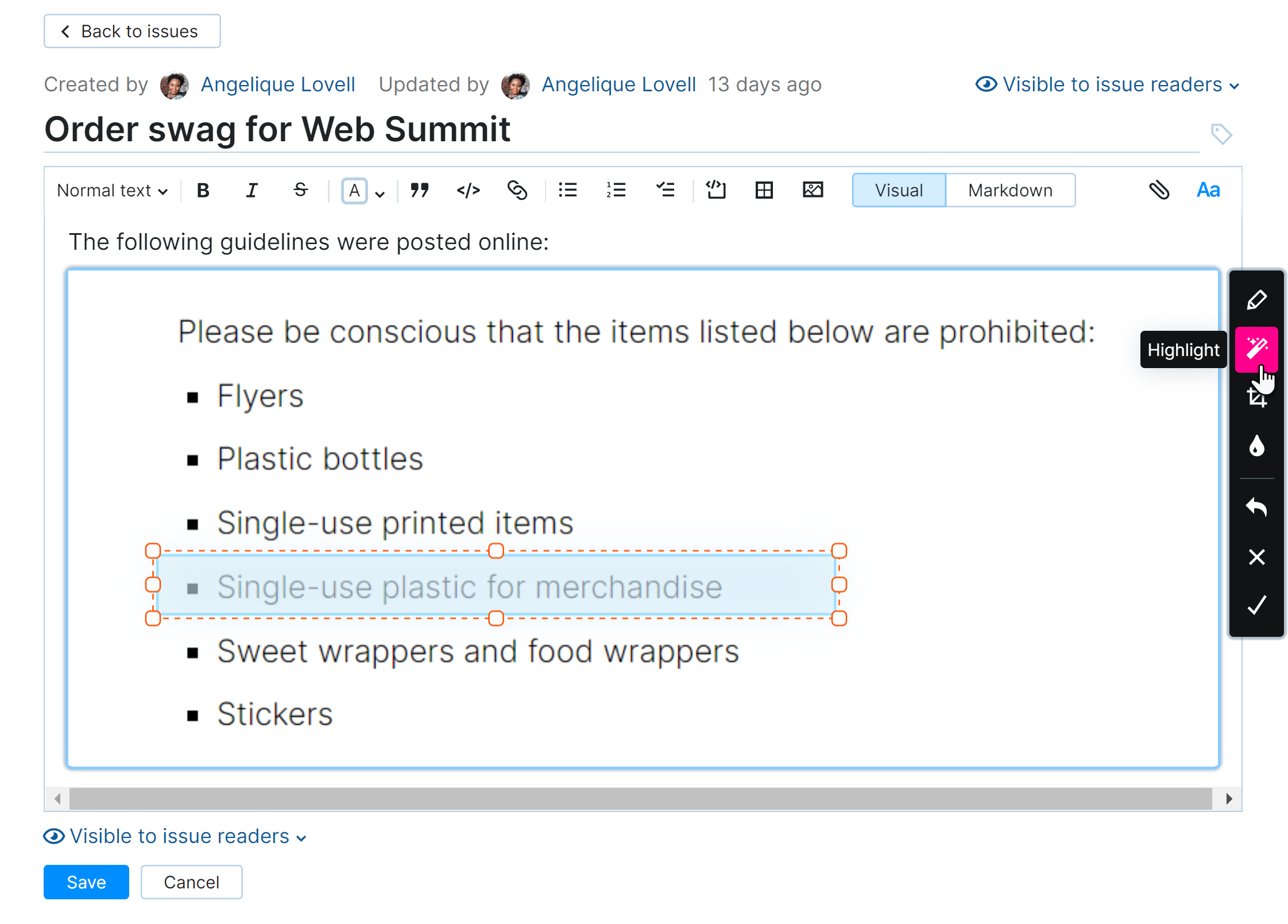Click the text color A swatch
This screenshot has height=924, width=1288.
[x=354, y=190]
